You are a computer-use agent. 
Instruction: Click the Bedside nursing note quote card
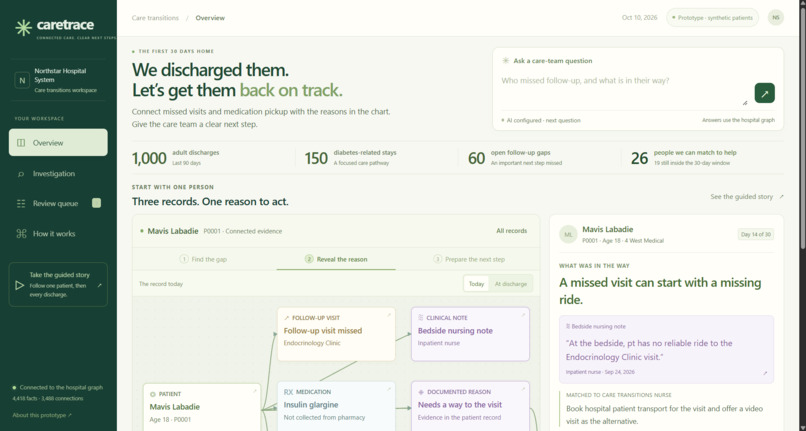click(666, 349)
